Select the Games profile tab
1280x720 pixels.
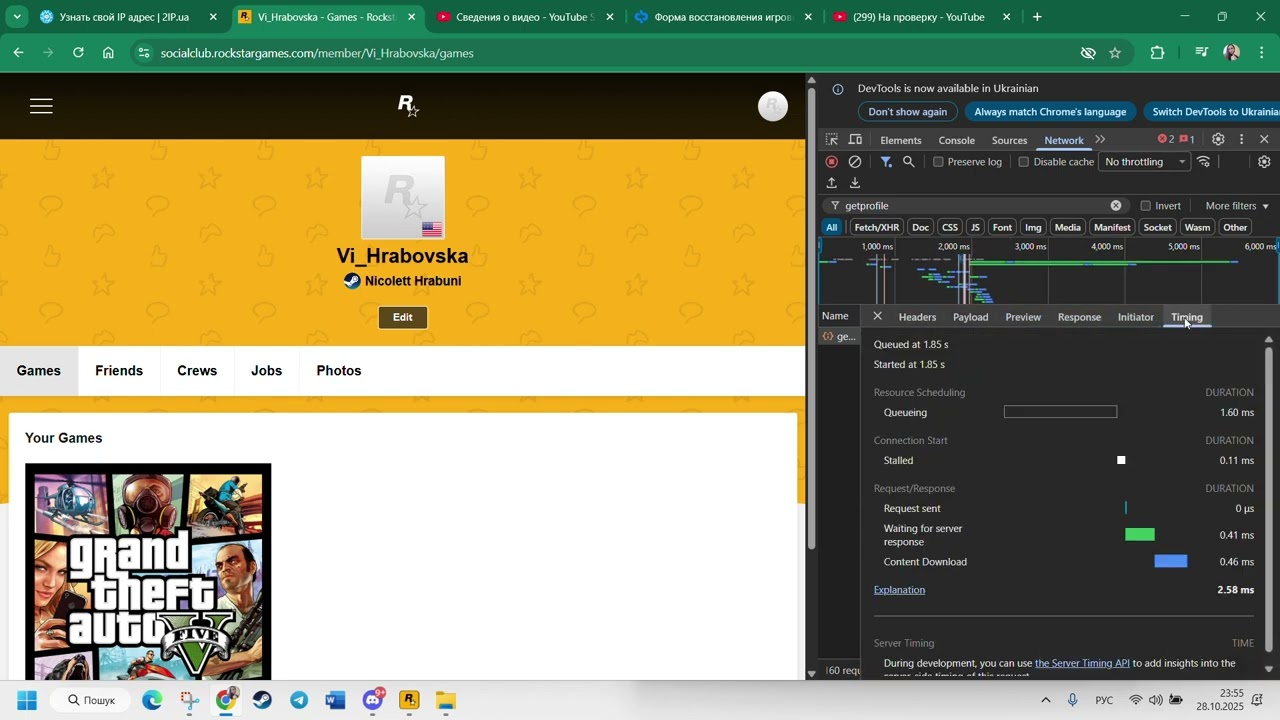click(39, 371)
